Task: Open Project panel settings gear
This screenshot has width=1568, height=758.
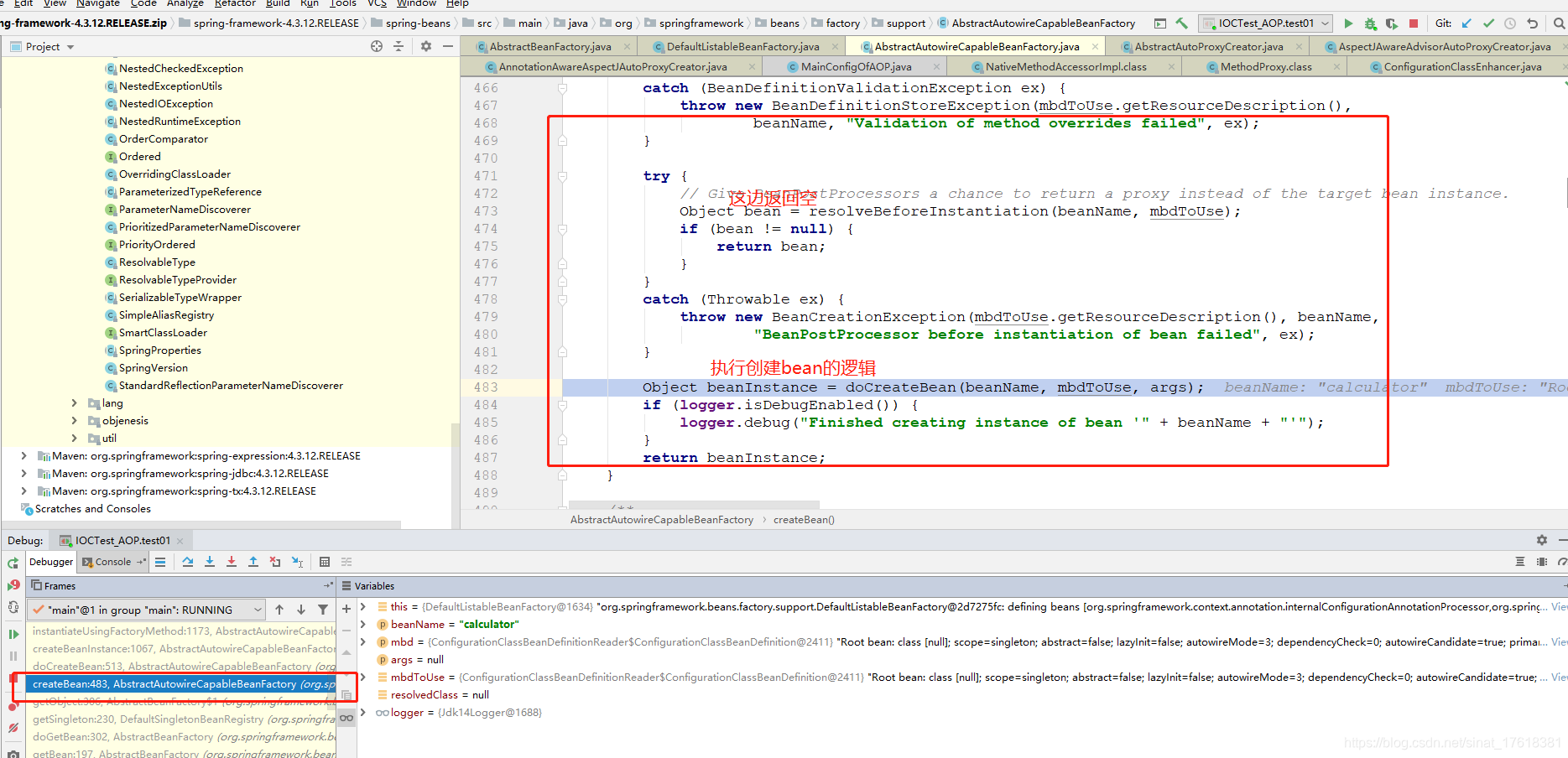Action: click(x=426, y=46)
